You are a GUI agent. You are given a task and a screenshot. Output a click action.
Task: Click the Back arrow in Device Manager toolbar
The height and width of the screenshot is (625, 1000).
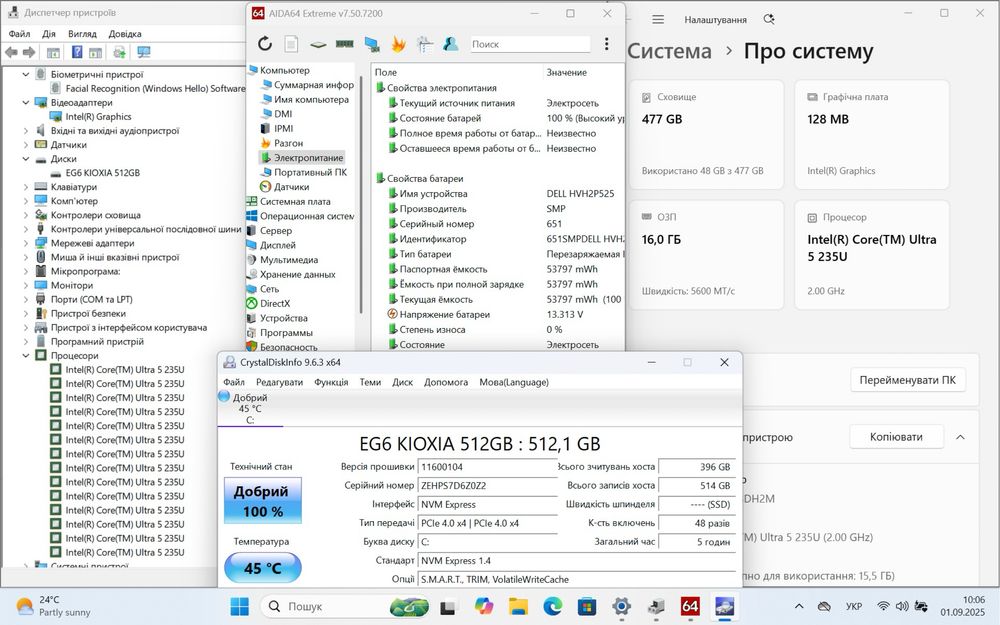point(11,52)
